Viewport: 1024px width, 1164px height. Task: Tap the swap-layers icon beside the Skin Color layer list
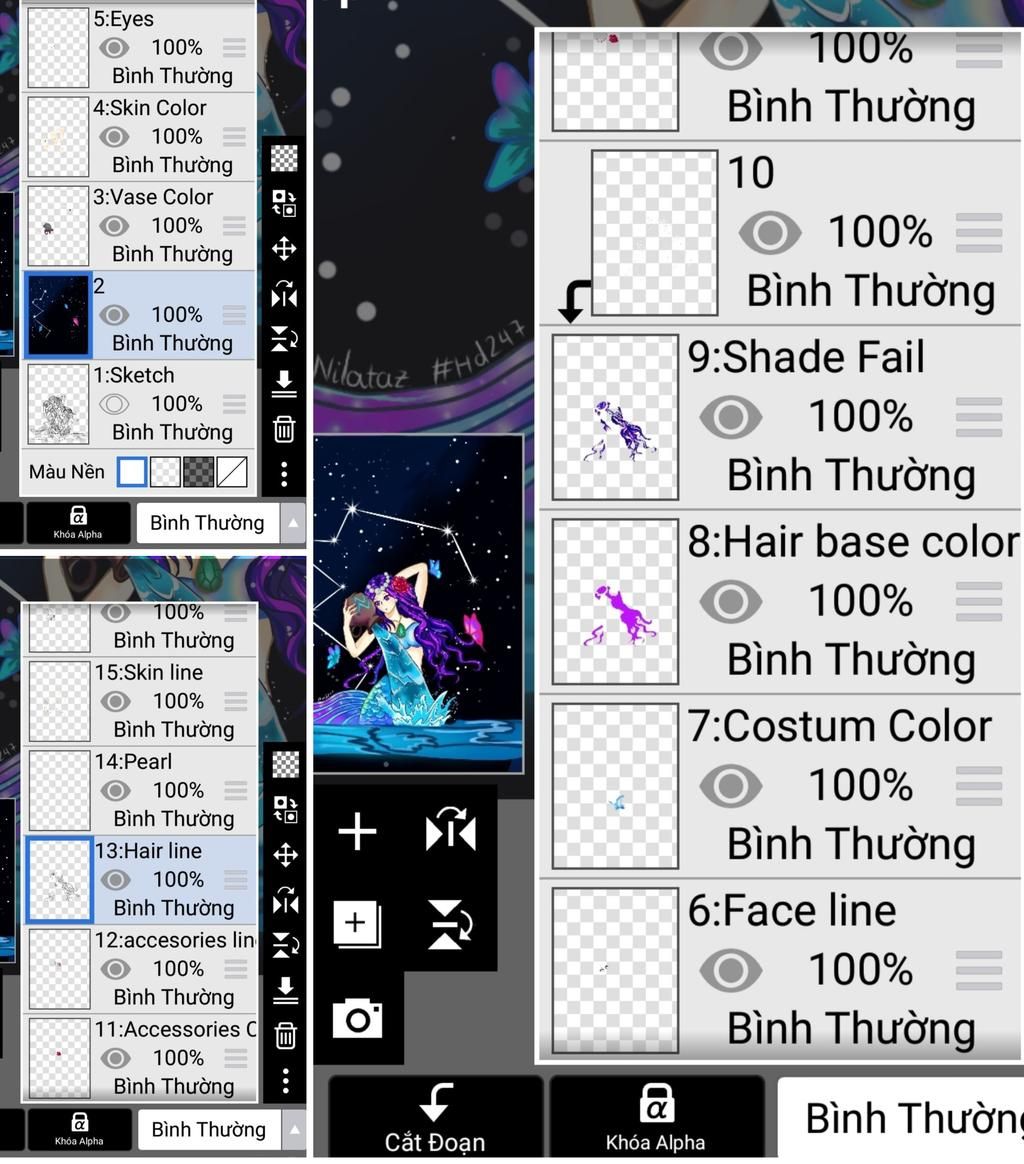[284, 203]
